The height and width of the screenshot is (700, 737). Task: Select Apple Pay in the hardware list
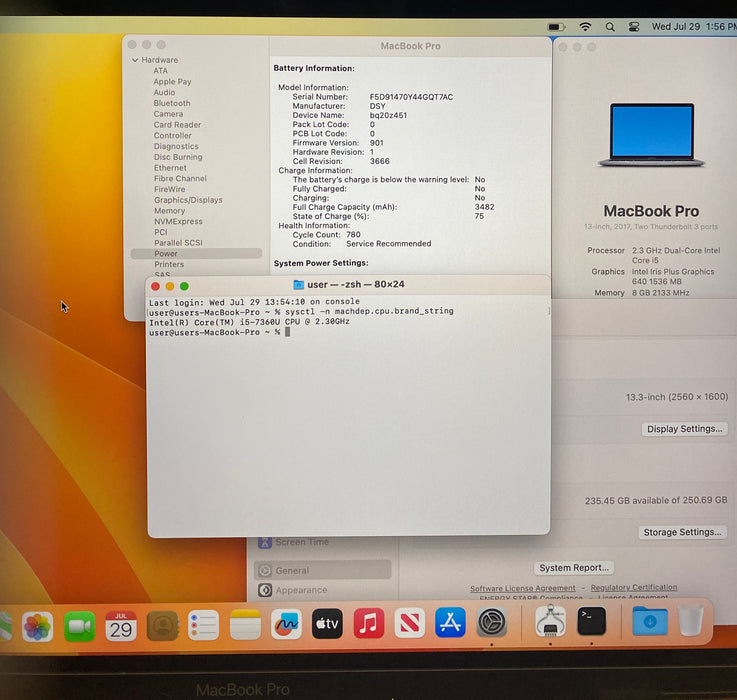[x=172, y=81]
